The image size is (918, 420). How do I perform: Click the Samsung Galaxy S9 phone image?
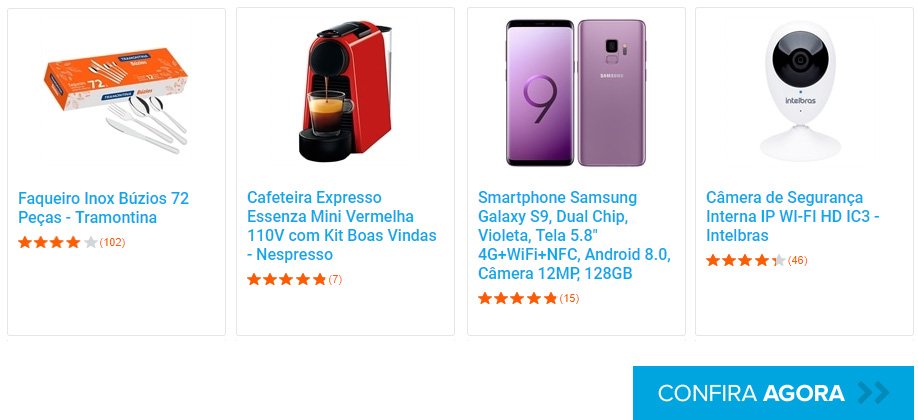(x=576, y=93)
